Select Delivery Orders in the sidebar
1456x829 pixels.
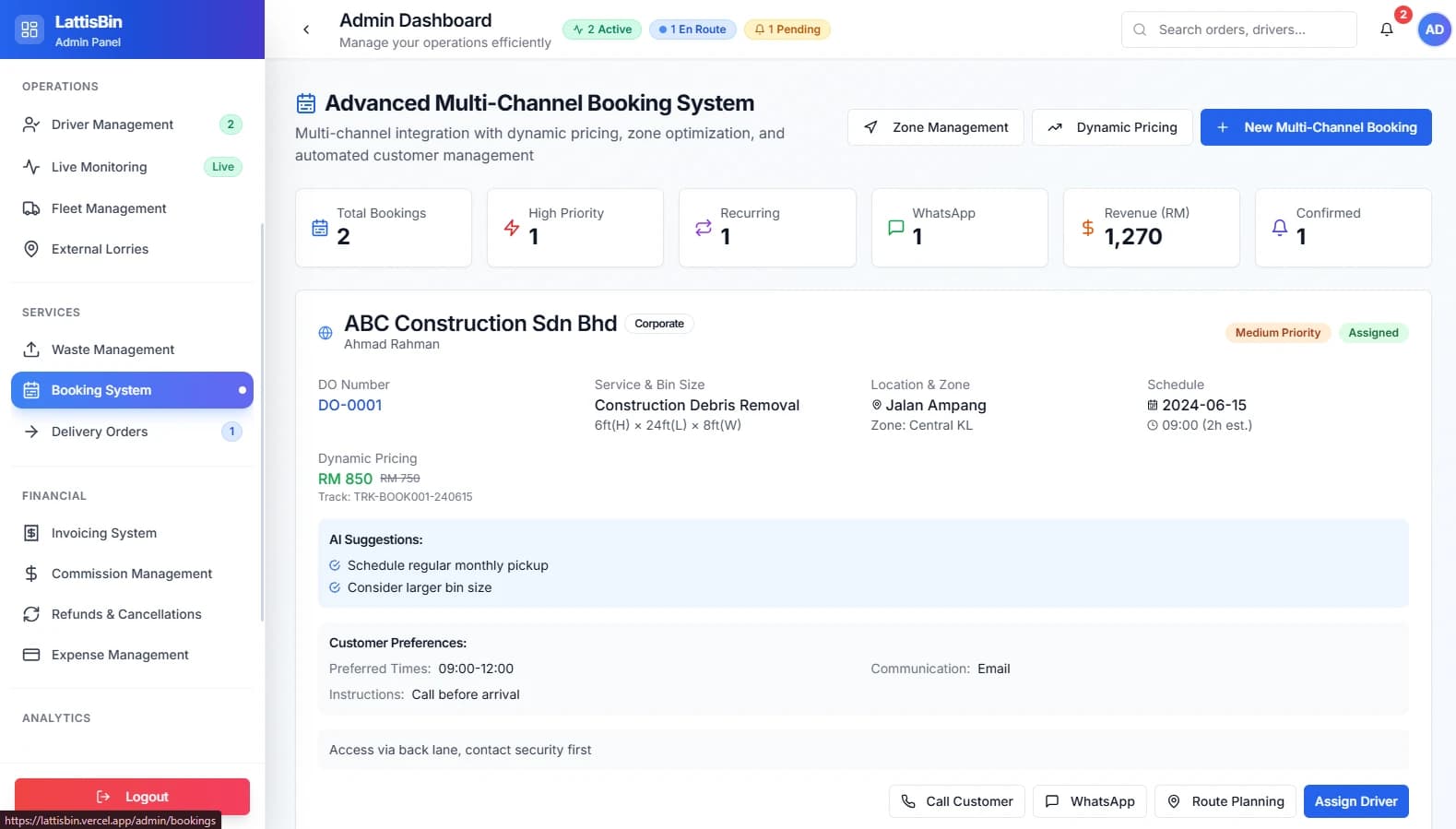100,432
